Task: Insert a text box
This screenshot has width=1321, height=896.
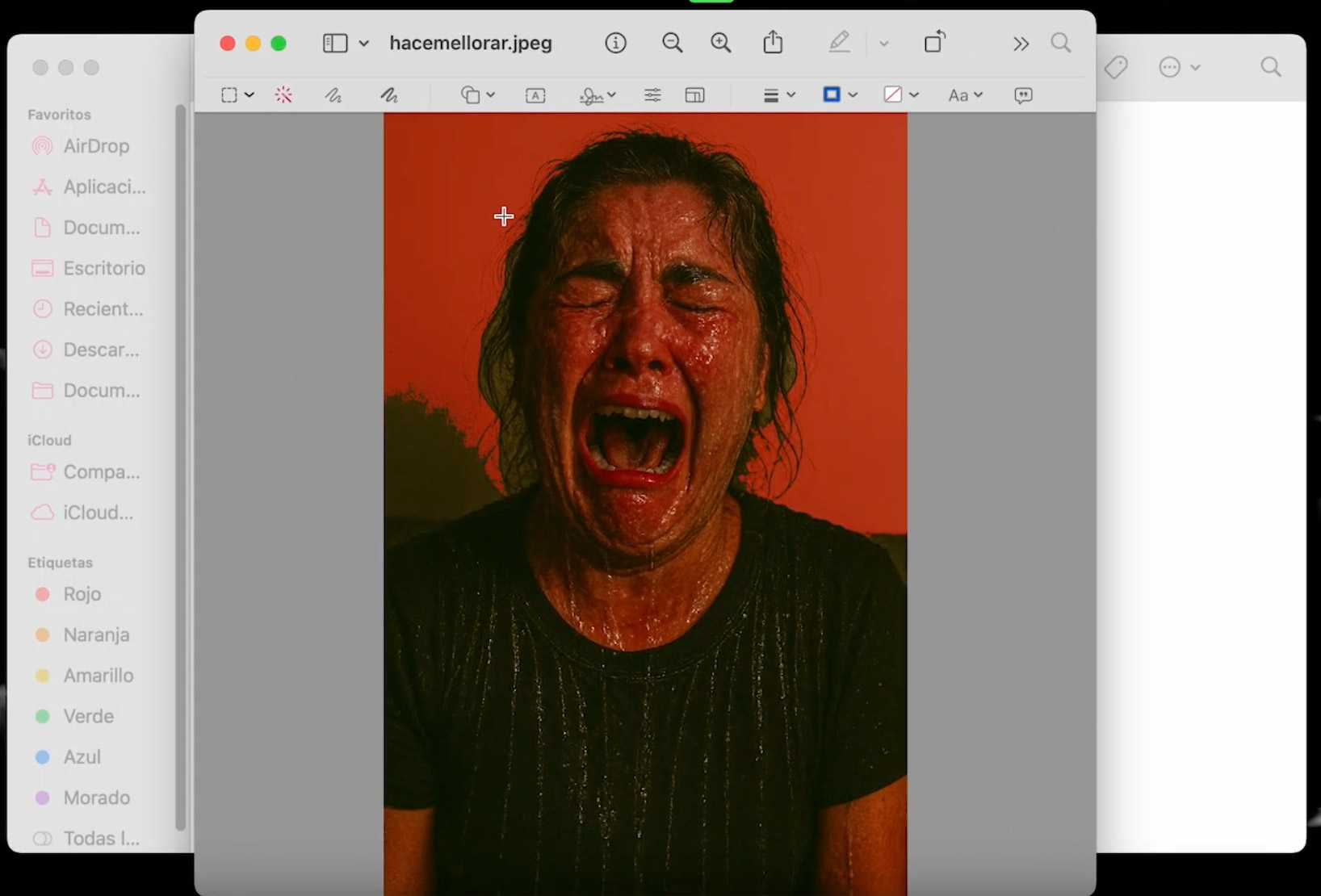Action: click(535, 95)
